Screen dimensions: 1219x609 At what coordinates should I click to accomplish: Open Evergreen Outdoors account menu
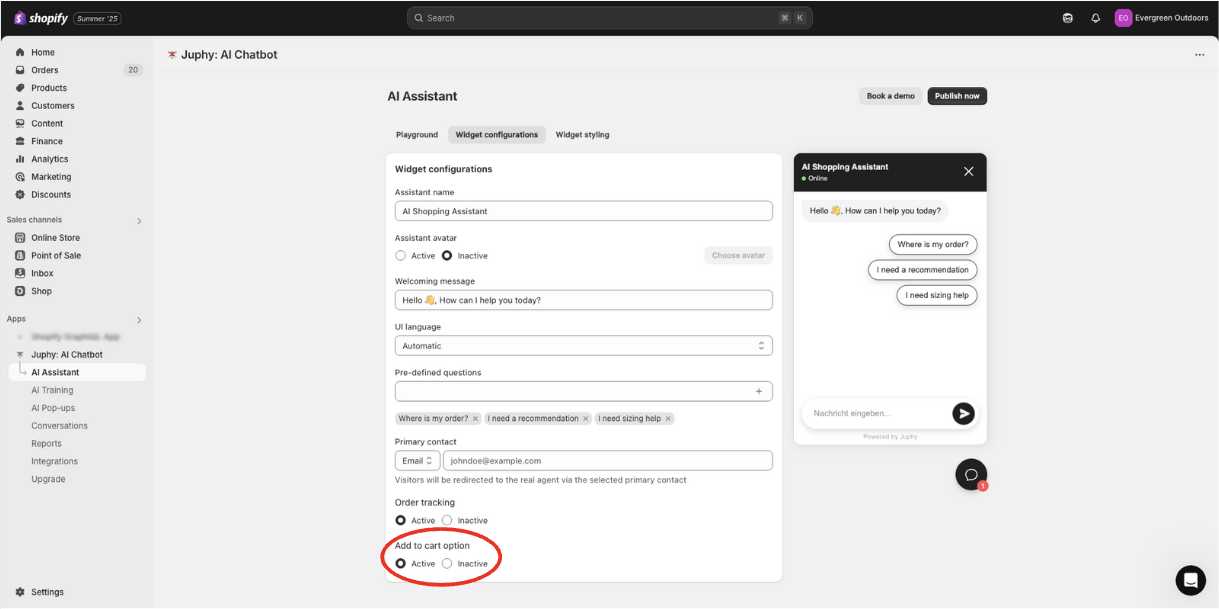click(x=1162, y=18)
